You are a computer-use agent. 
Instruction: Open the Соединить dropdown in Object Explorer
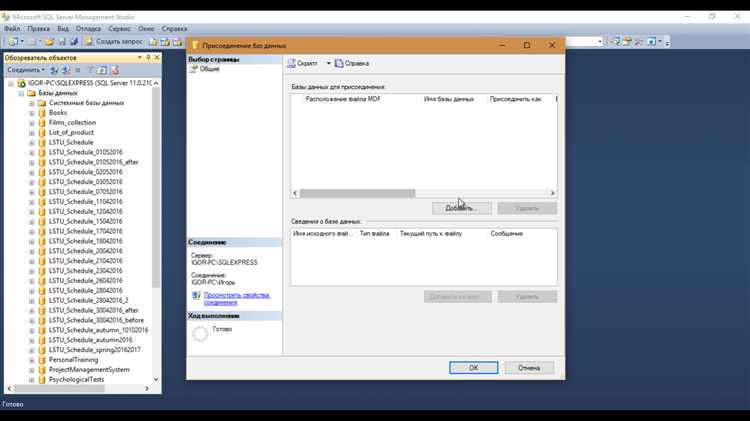tap(25, 70)
